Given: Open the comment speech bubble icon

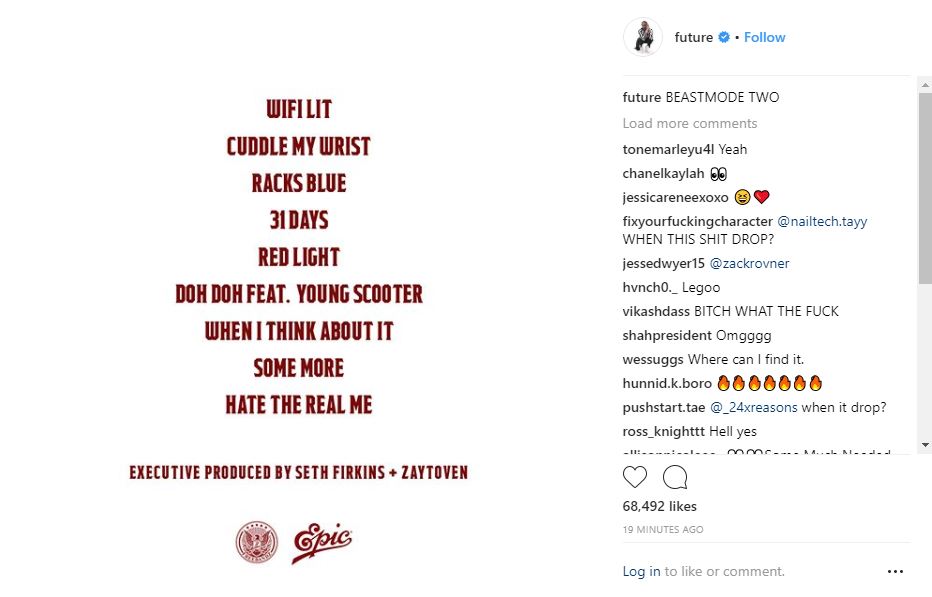Looking at the screenshot, I should point(675,477).
